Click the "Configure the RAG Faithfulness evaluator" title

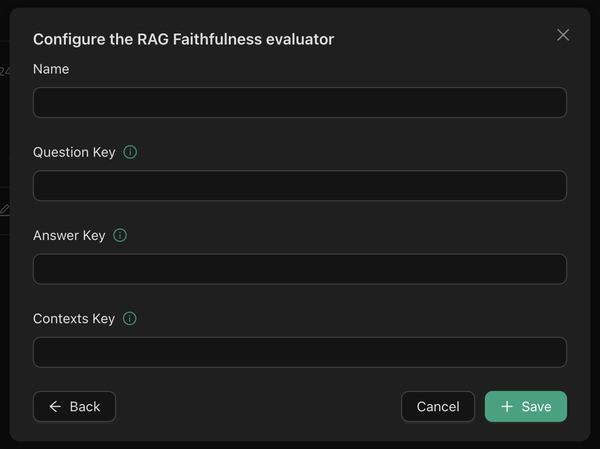tap(183, 39)
